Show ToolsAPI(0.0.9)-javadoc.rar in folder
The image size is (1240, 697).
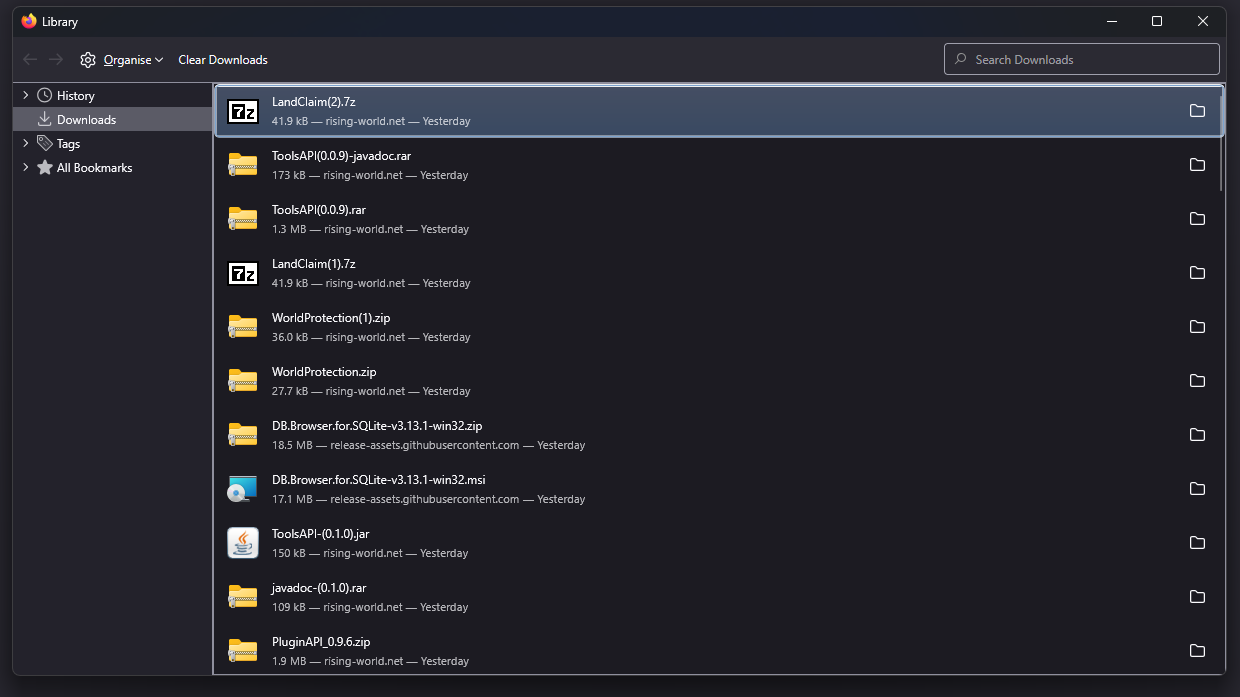point(1197,165)
